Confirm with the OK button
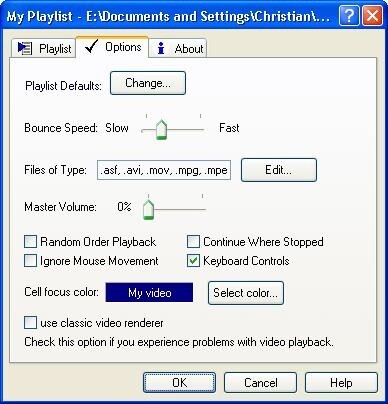The width and height of the screenshot is (388, 404). (179, 383)
